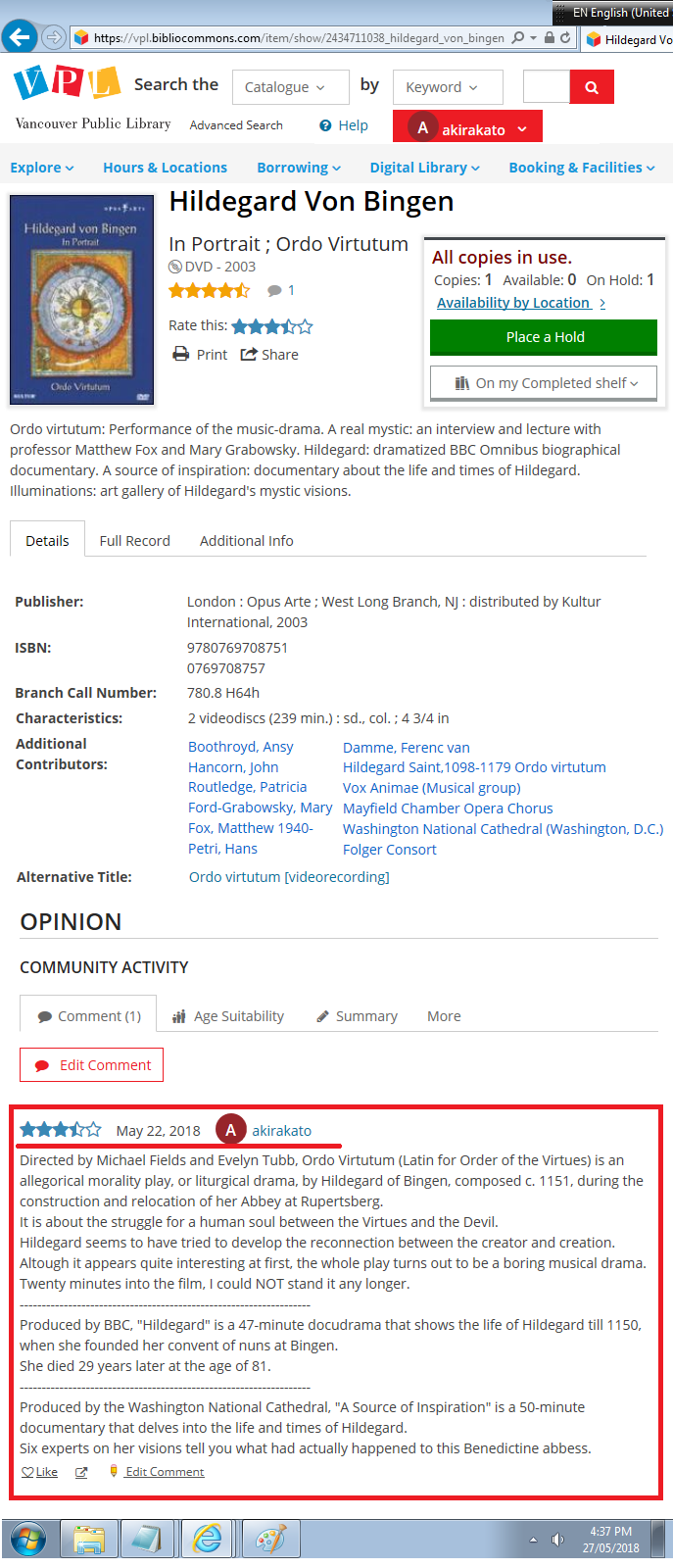This screenshot has height=1568, width=673.
Task: Go back with the browser back arrow
Action: (x=19, y=37)
